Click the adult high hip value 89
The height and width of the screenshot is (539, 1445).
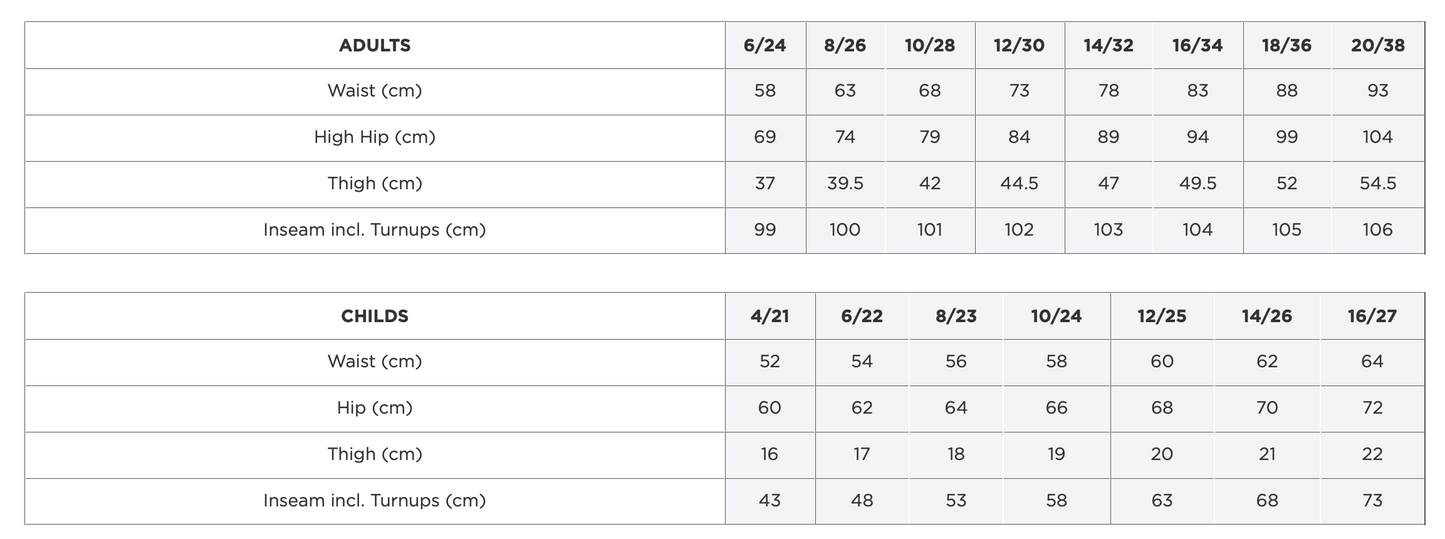pyautogui.click(x=1108, y=137)
